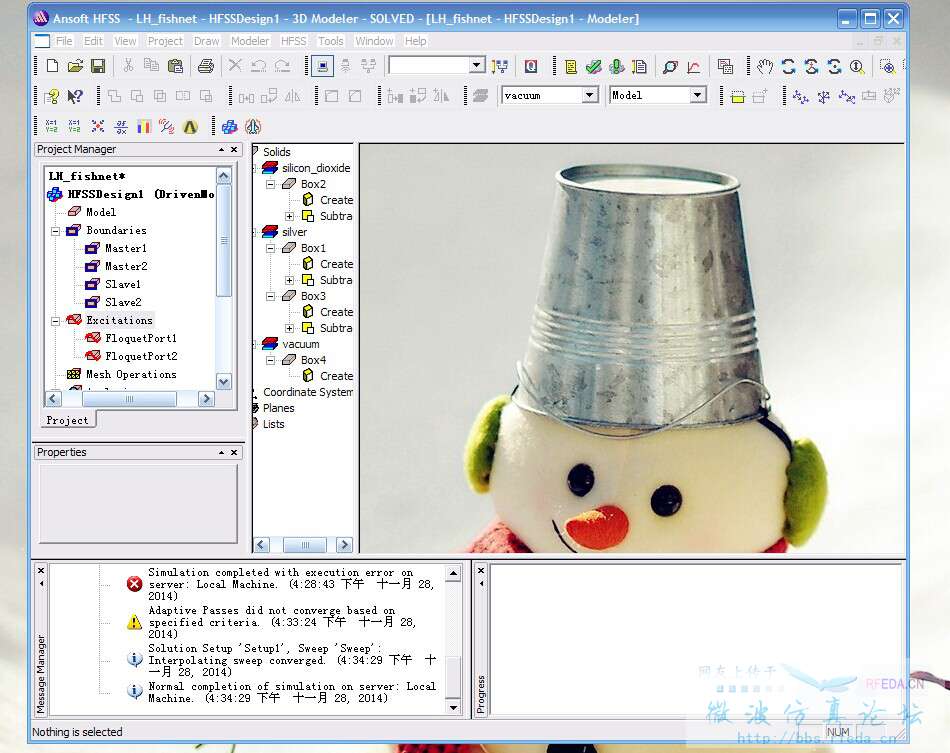Save project with the floppy disk icon
Screen dimensions: 950x753
[x=98, y=66]
